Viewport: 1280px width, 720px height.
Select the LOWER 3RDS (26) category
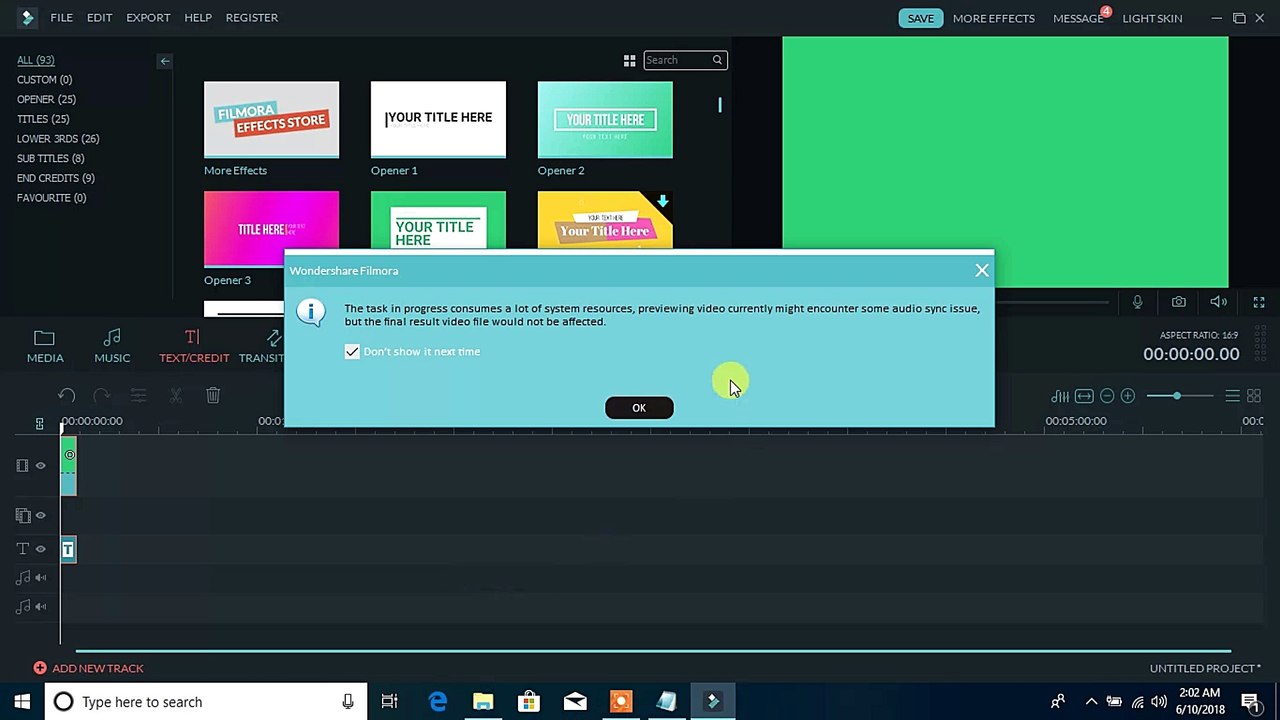coord(58,139)
